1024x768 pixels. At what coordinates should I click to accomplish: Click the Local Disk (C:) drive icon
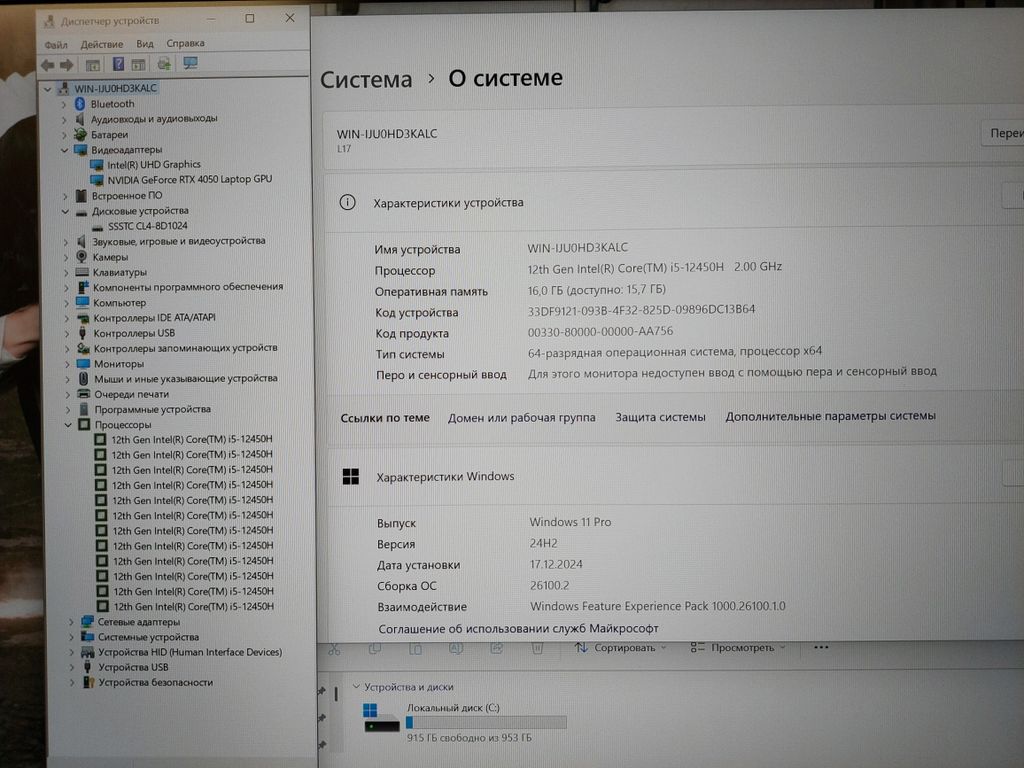point(371,717)
